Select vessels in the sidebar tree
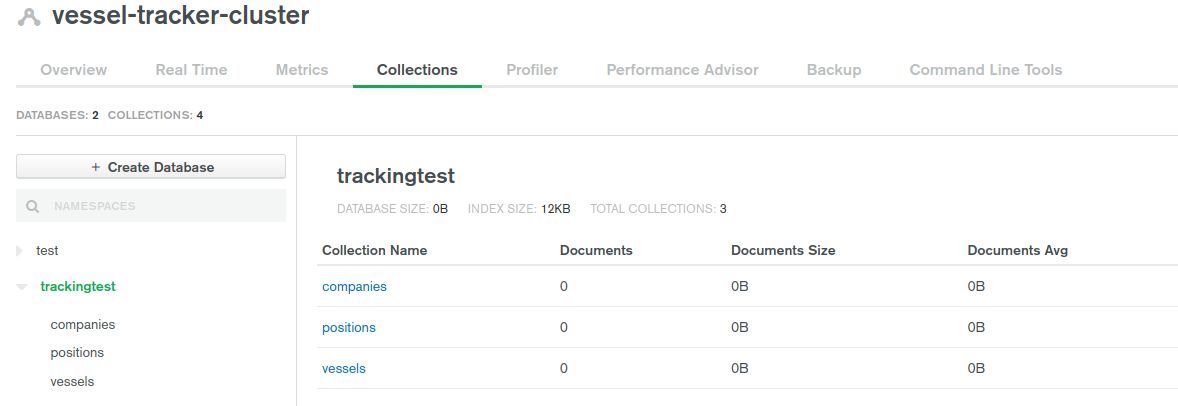 [x=72, y=381]
